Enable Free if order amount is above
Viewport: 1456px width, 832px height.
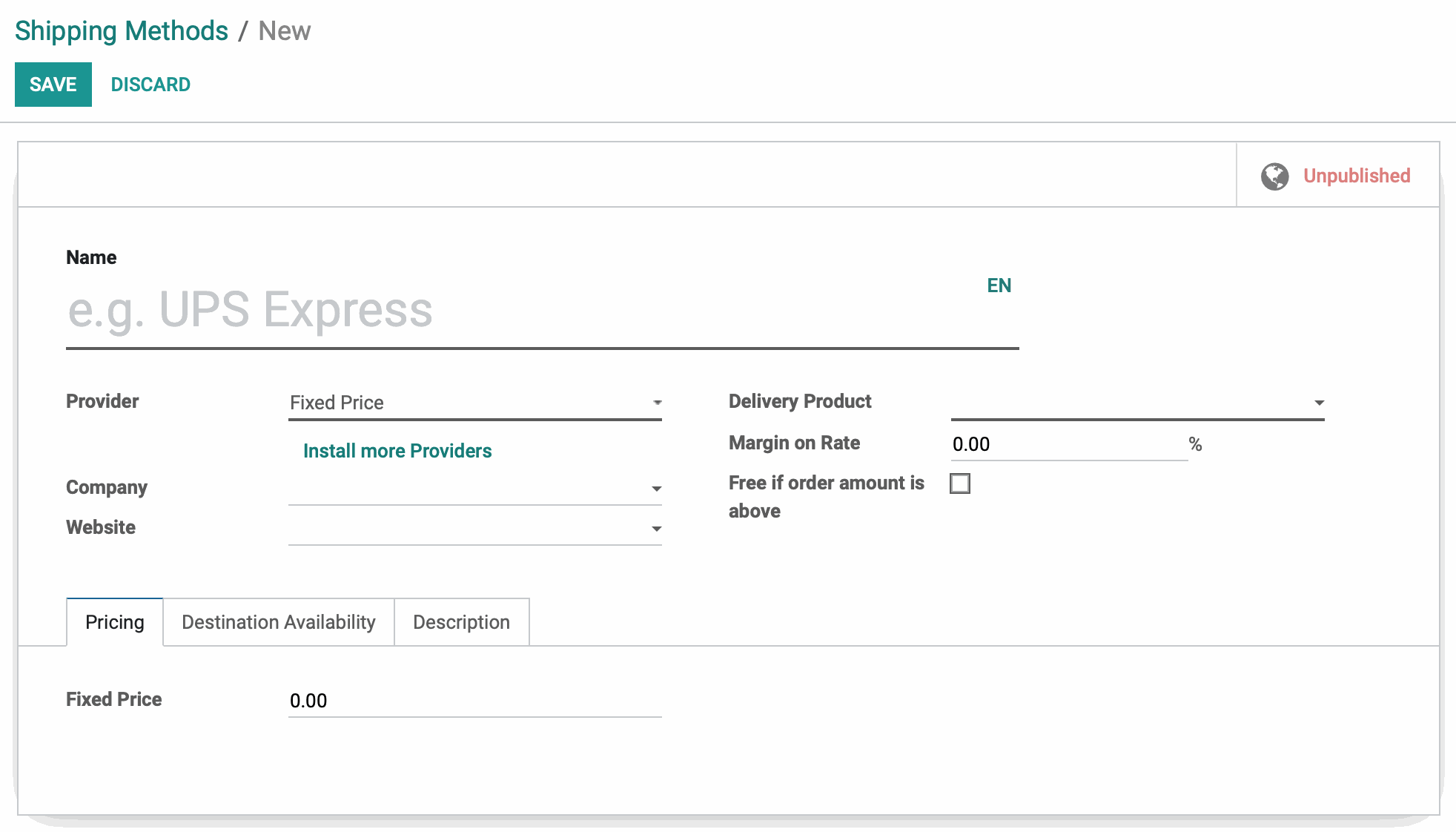click(960, 483)
